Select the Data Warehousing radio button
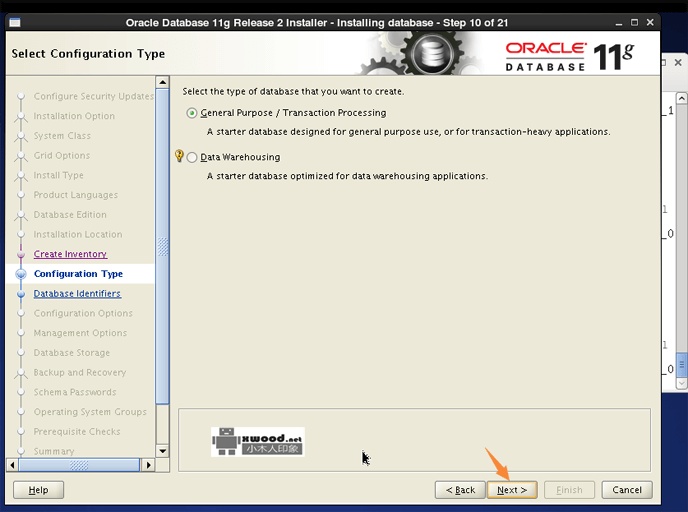688x512 pixels. [192, 157]
